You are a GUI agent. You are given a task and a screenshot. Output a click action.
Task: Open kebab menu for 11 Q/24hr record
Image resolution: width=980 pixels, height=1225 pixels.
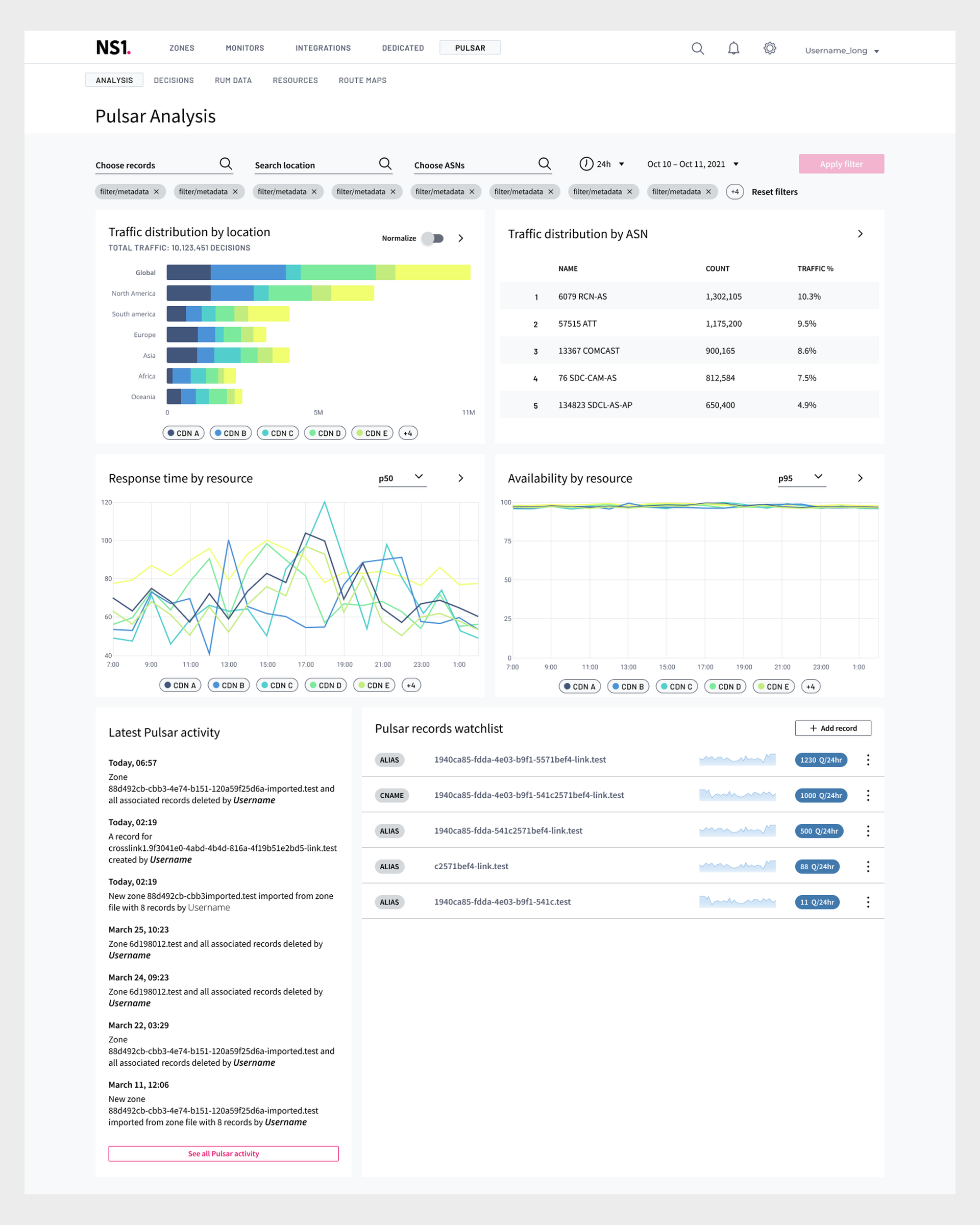click(868, 902)
